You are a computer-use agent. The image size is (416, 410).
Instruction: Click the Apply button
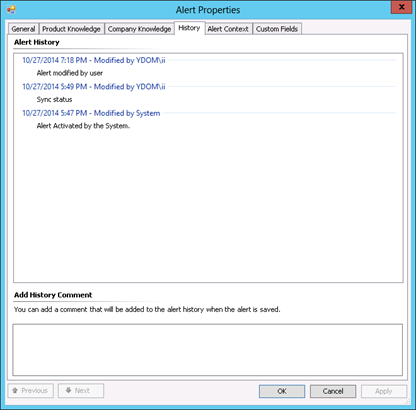click(x=384, y=391)
